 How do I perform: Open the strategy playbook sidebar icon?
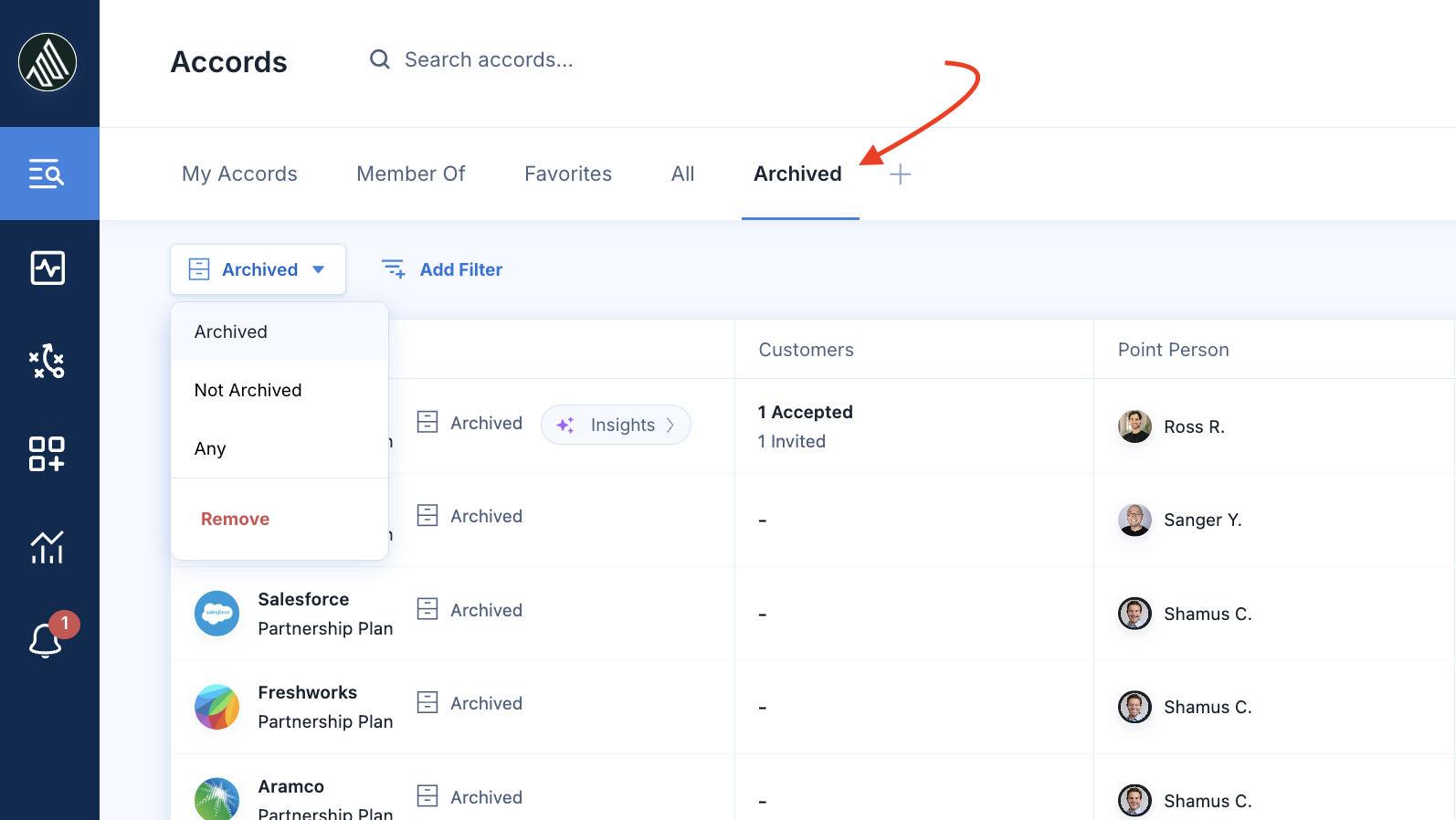(47, 362)
